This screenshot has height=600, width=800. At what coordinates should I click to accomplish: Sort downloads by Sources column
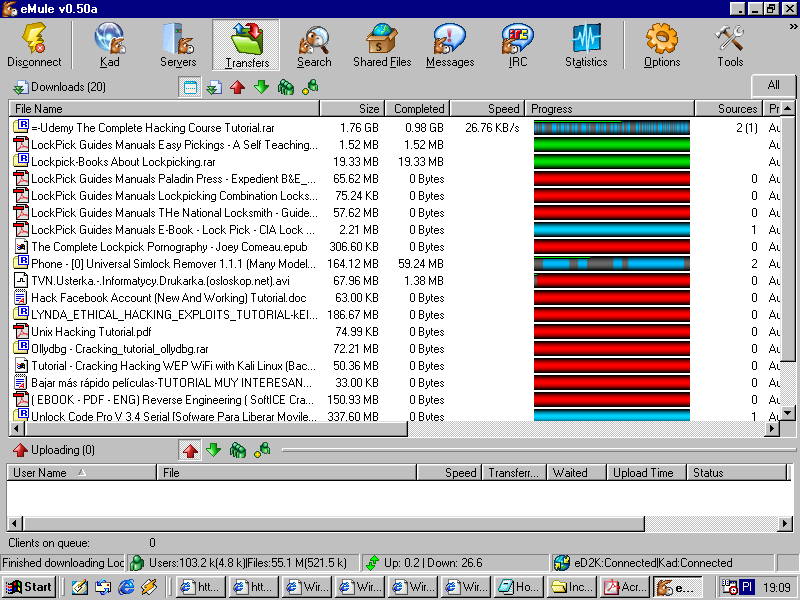[x=729, y=109]
